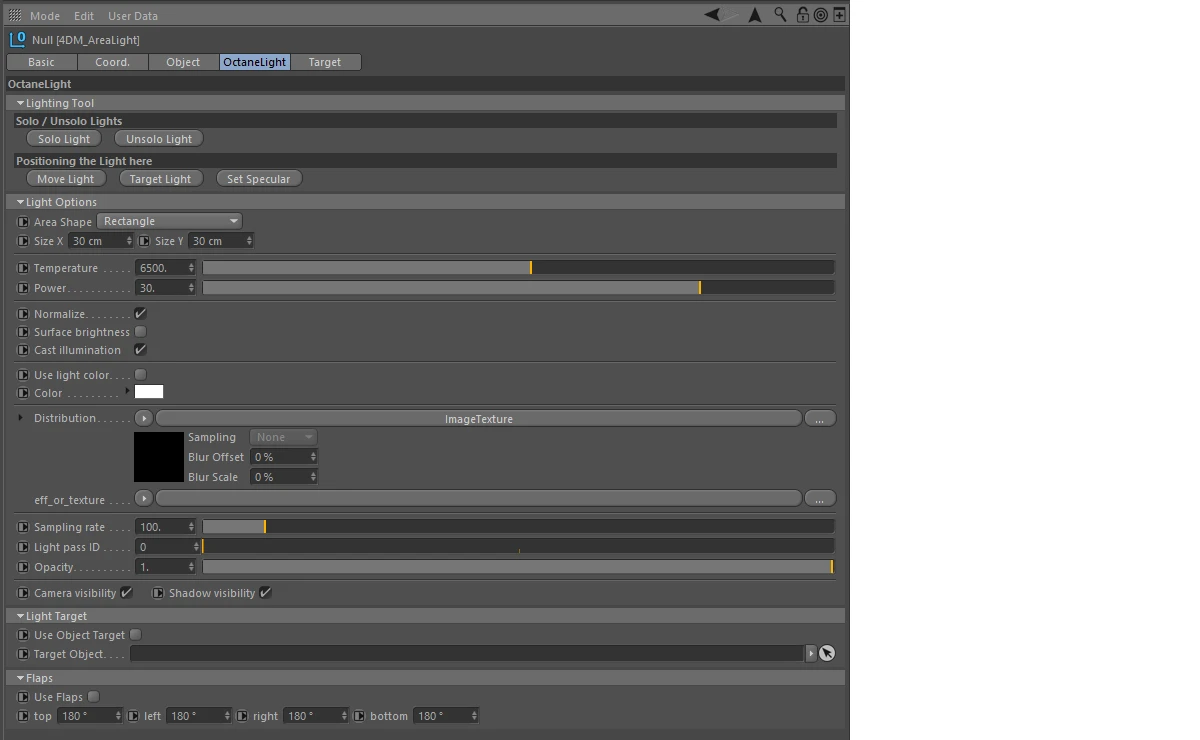Switch to the Coord. tab
The image size is (1200, 740).
112,62
